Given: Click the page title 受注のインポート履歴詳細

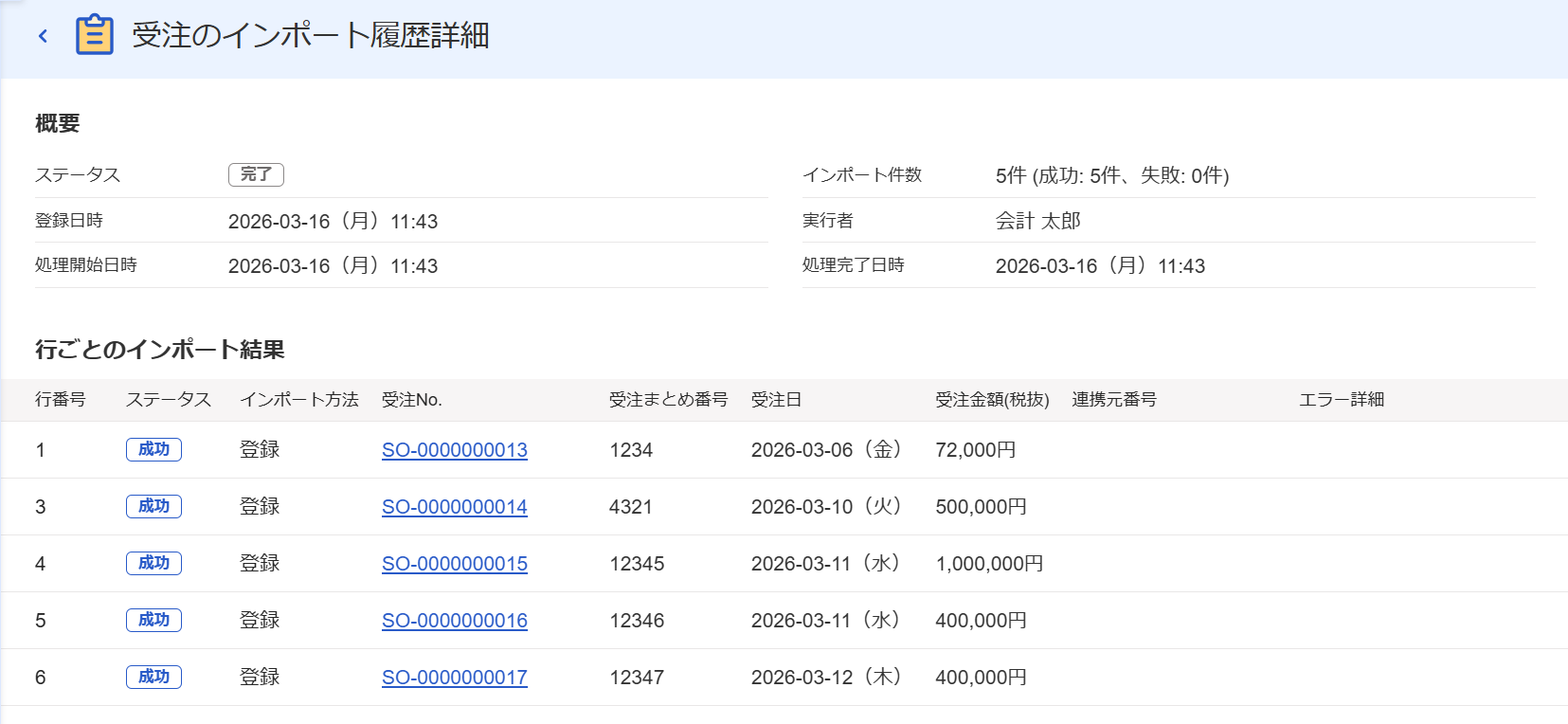Looking at the screenshot, I should 311,36.
